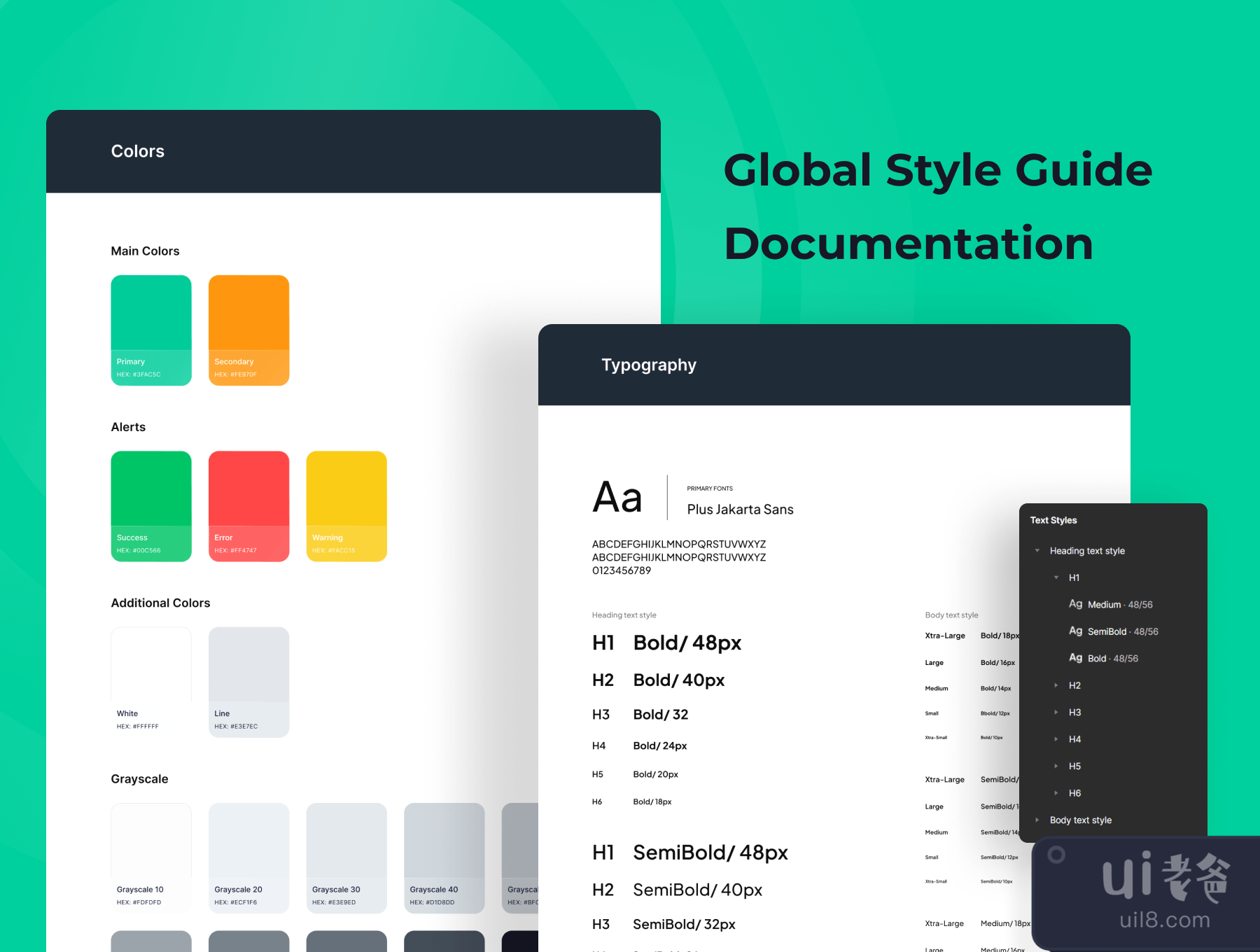Expand the H2 style group
Screen dimensions: 1260x952
point(1056,685)
